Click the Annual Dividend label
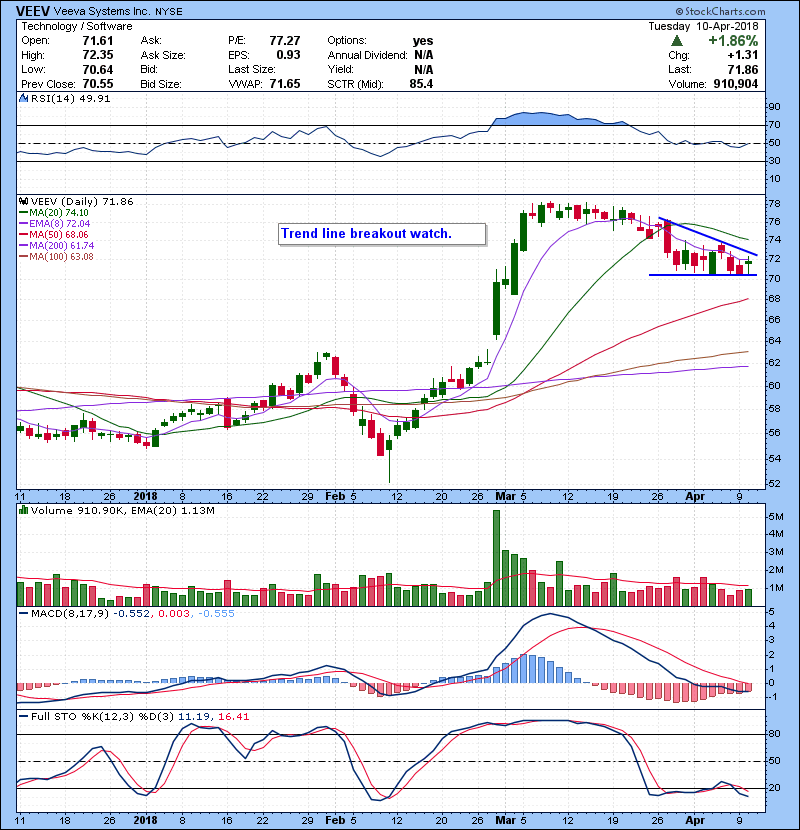The height and width of the screenshot is (830, 800). (367, 55)
